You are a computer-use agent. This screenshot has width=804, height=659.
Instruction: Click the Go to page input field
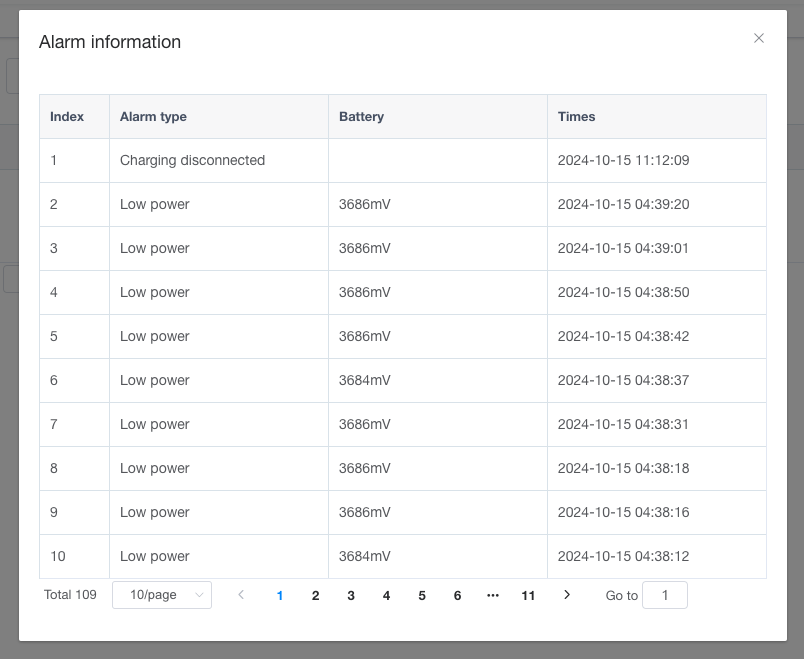point(665,595)
